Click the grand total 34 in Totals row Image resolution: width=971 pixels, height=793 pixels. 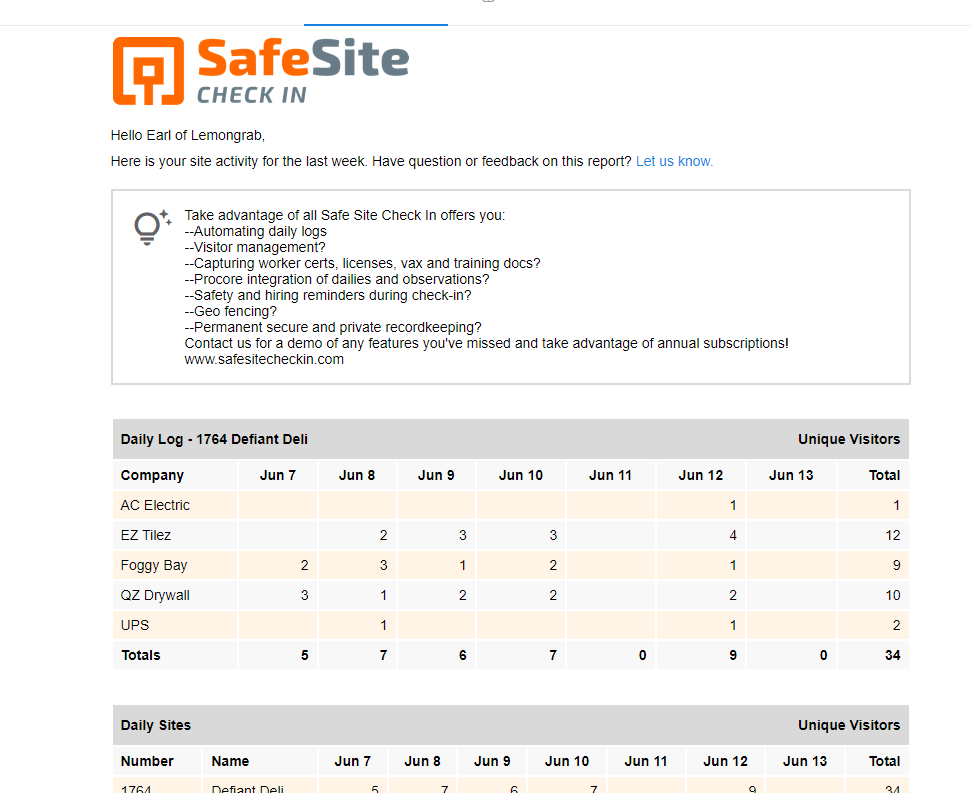click(x=892, y=656)
